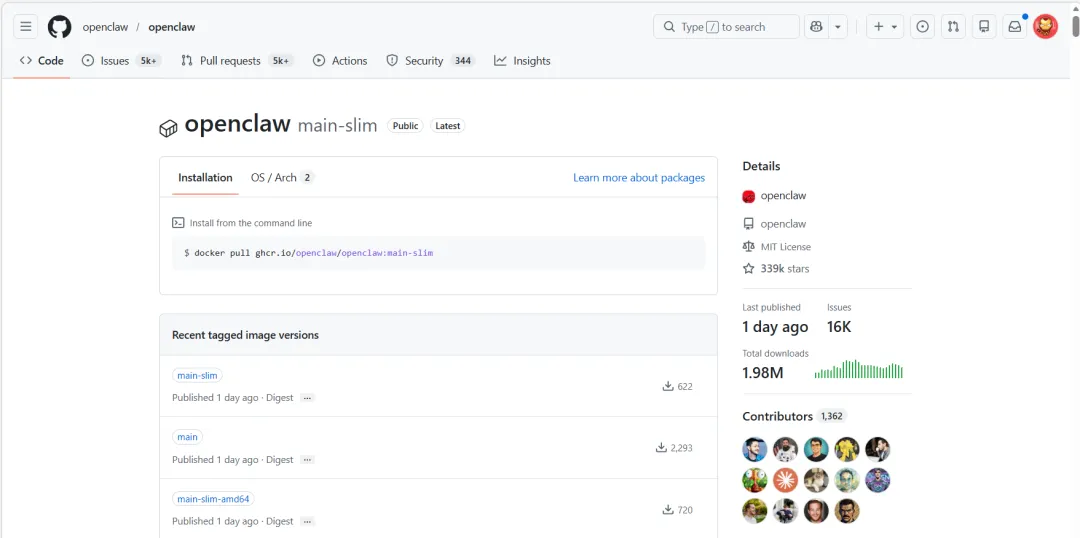Viewport: 1080px width, 538px height.
Task: Click the total downloads bar chart
Action: [858, 369]
